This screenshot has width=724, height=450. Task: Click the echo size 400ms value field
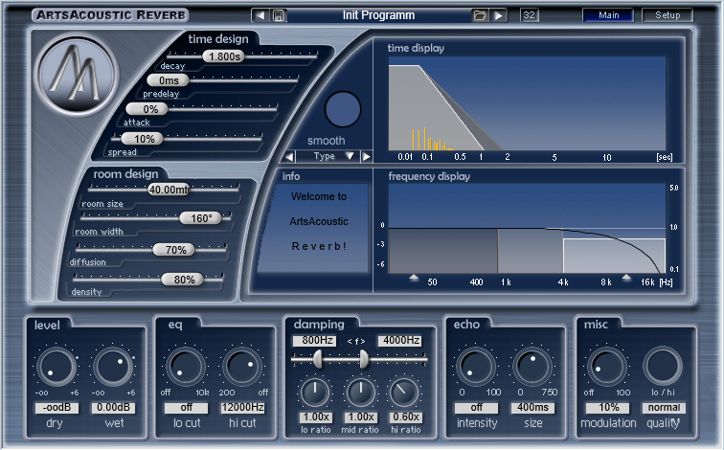pos(532,408)
